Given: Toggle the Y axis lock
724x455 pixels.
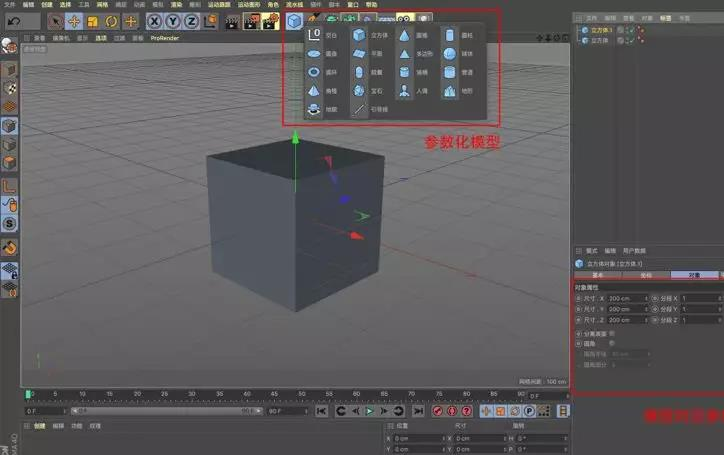Looking at the screenshot, I should (x=173, y=21).
